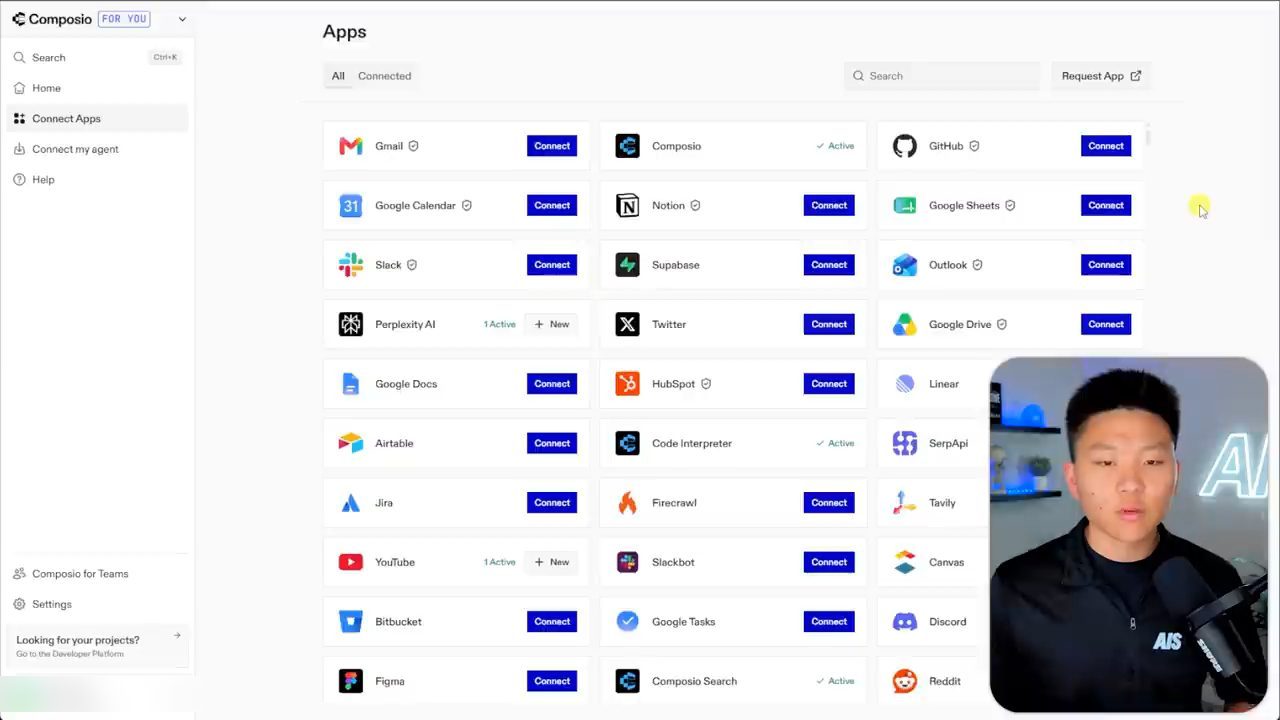Click the Google Calendar icon
The height and width of the screenshot is (720, 1280).
(350, 205)
